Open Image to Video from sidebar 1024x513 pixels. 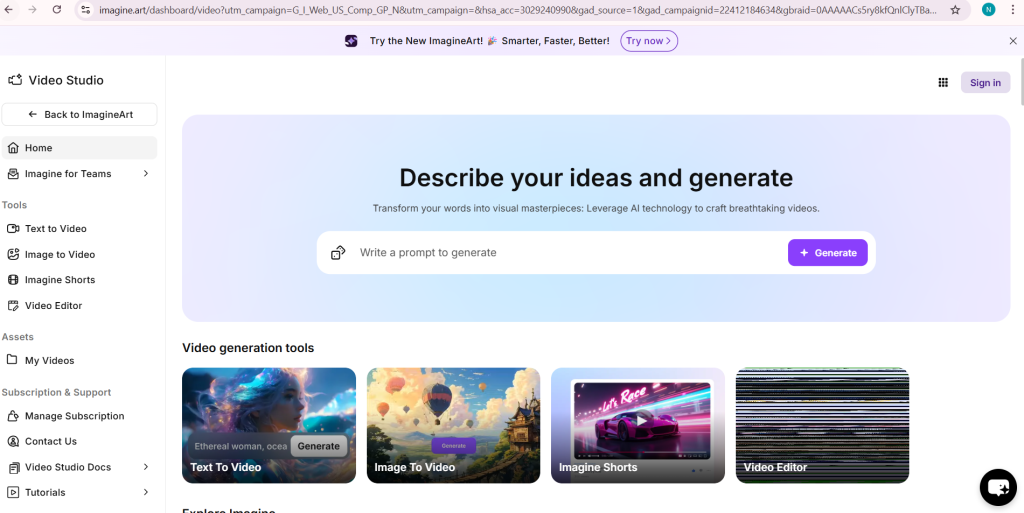(60, 255)
